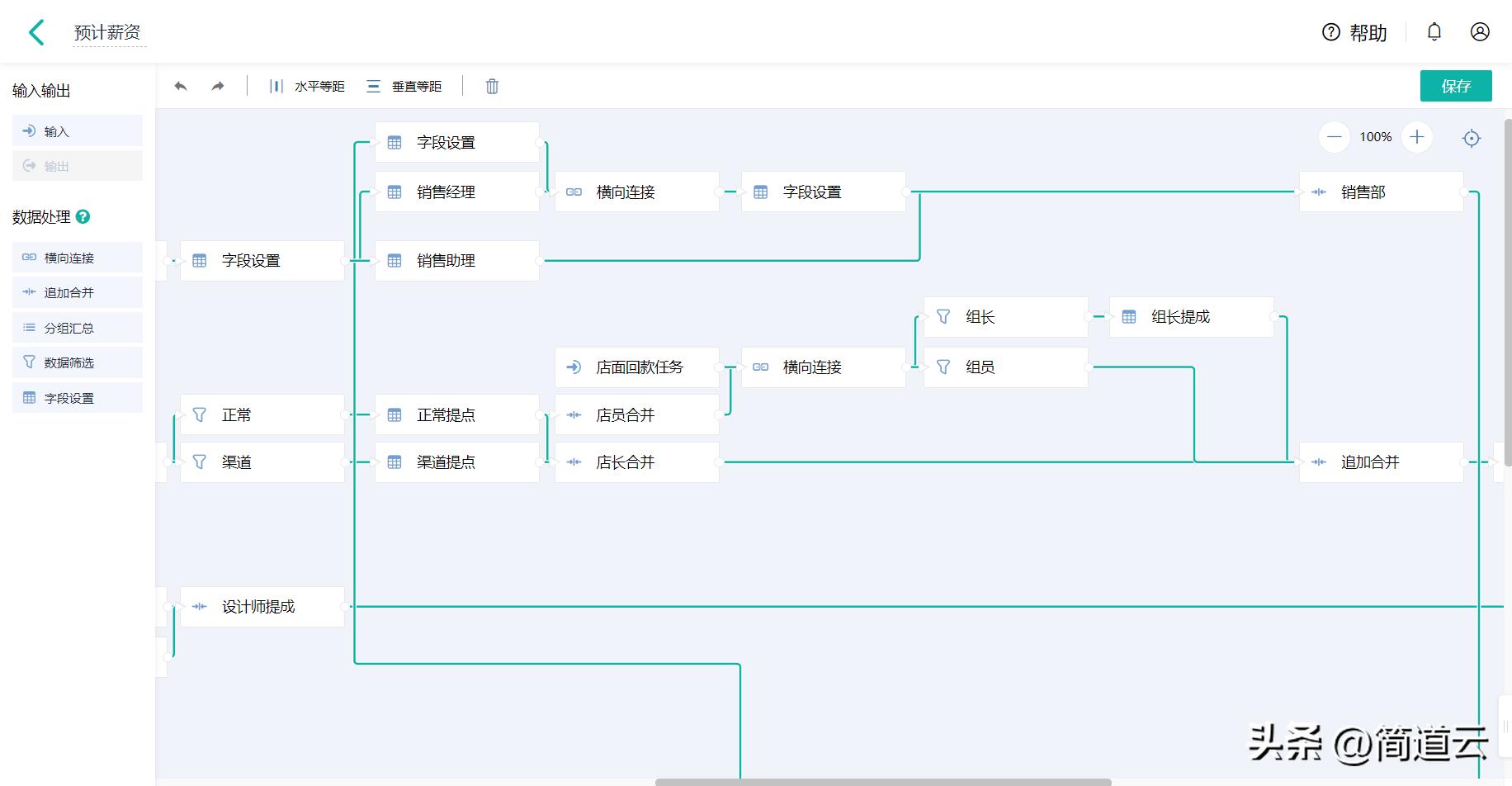Click the locate view crosshair icon
Viewport: 1512px width, 786px height.
(x=1472, y=138)
